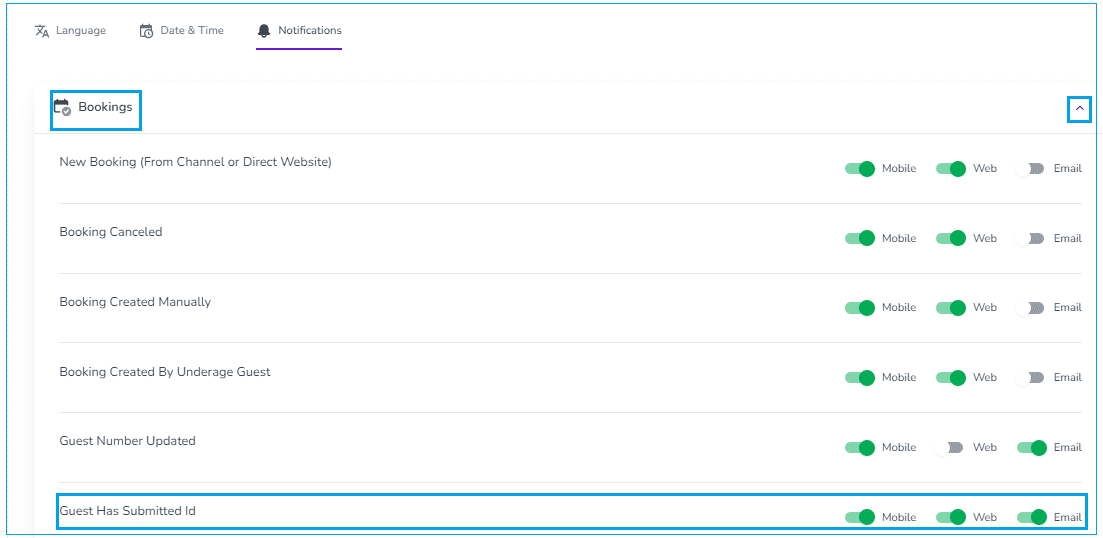Screen dimensions: 1103x538
Task: Click the 'Booking Created By Underage Guest' label
Action: 165,372
